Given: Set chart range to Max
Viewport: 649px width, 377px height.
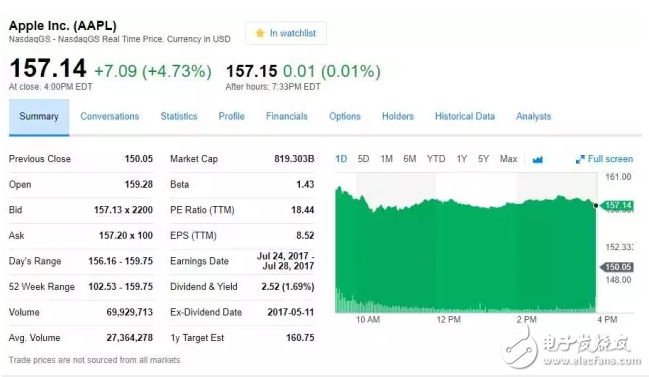Looking at the screenshot, I should point(508,159).
